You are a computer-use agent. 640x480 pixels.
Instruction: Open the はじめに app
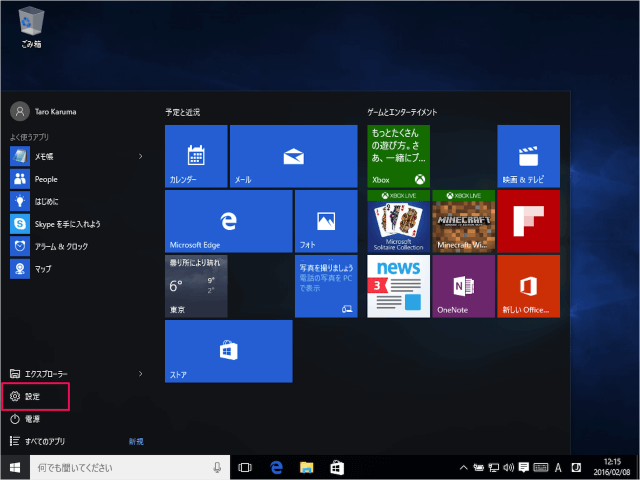click(x=77, y=201)
